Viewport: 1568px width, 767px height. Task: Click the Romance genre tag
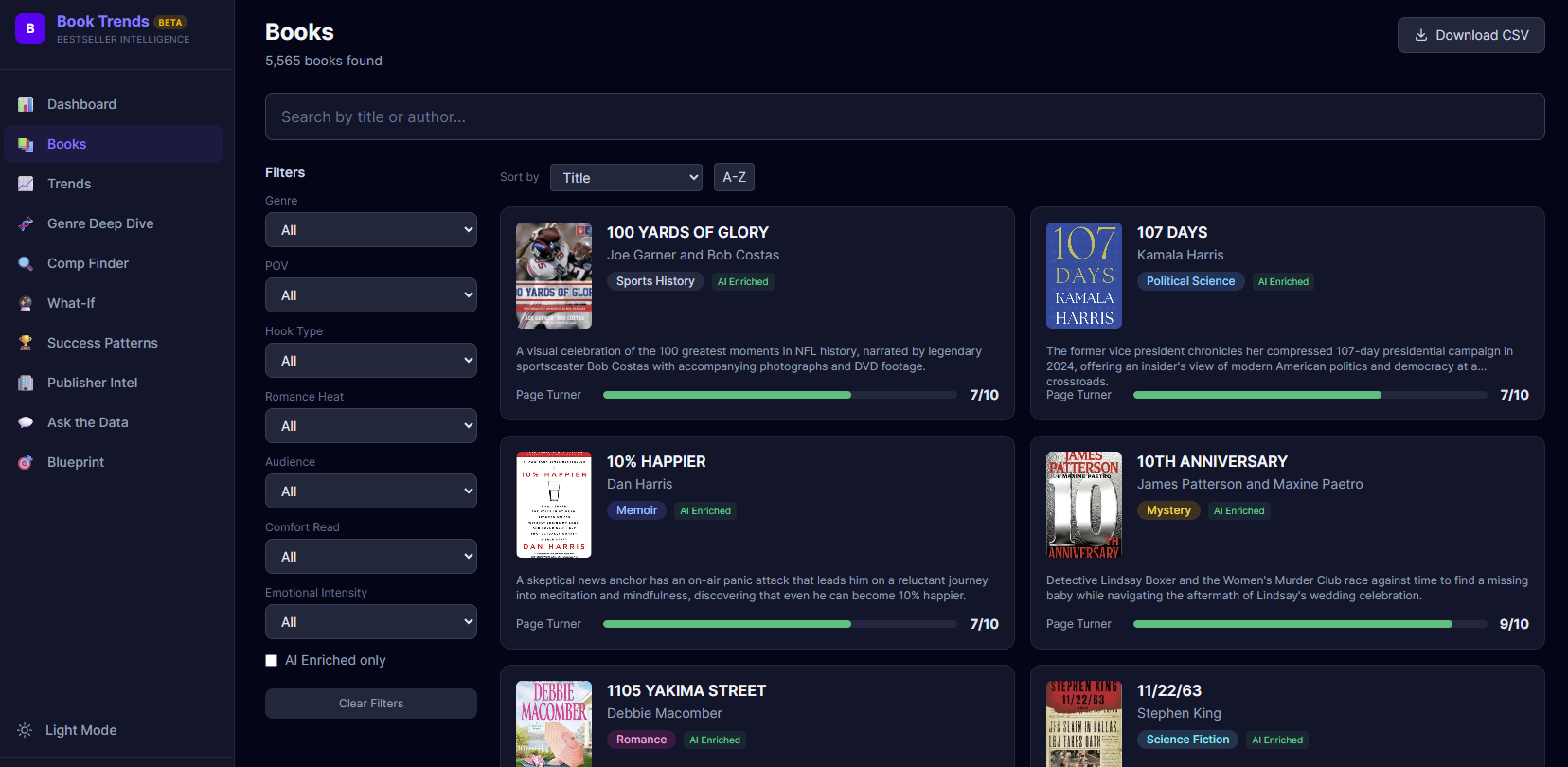(x=641, y=740)
